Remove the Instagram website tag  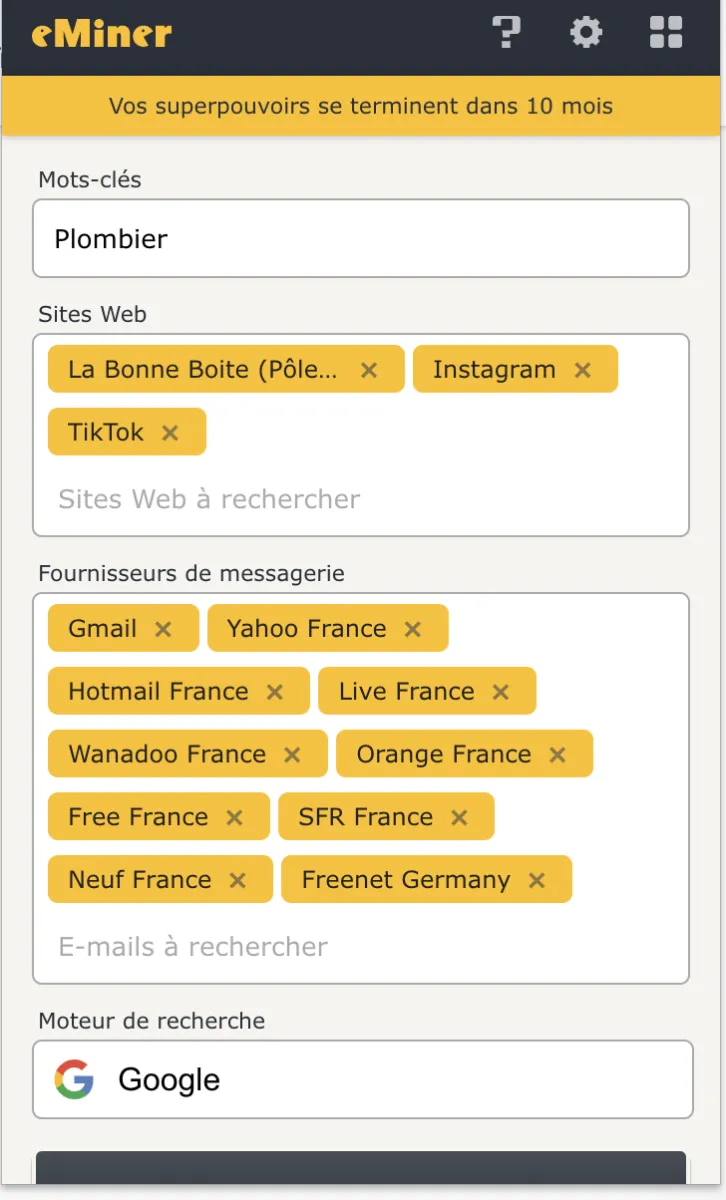[x=583, y=370]
